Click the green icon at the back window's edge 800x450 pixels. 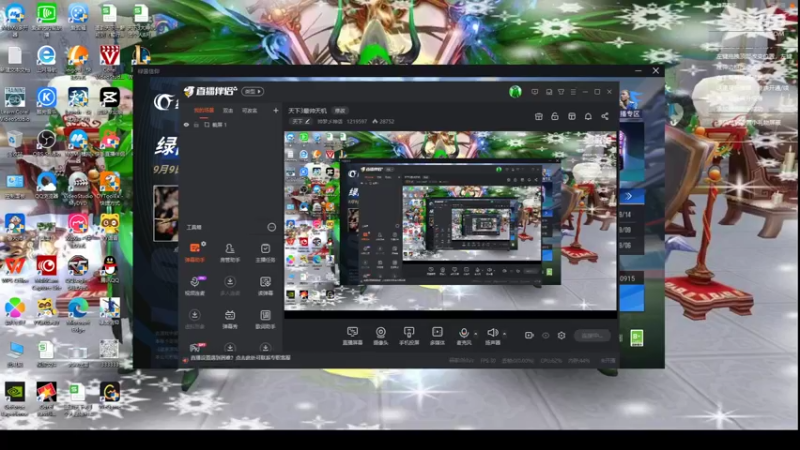click(636, 338)
